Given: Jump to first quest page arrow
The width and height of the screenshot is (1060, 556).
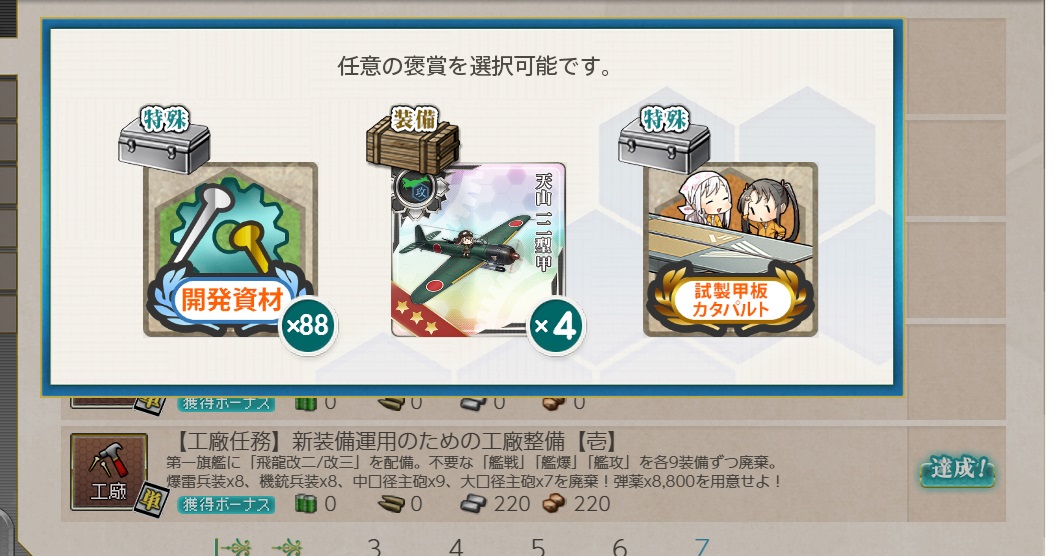Looking at the screenshot, I should [233, 547].
